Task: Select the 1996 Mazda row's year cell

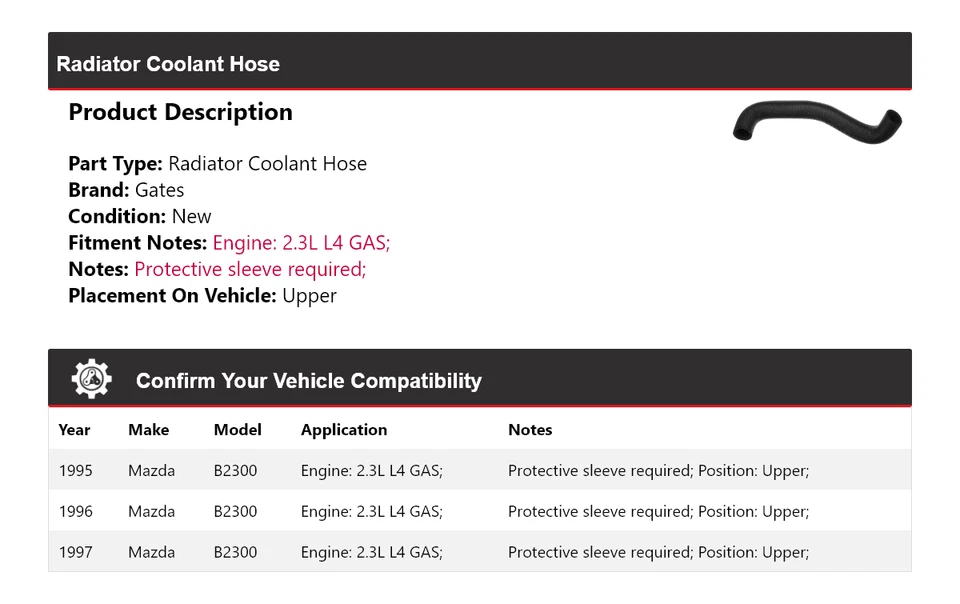Action: 75,511
